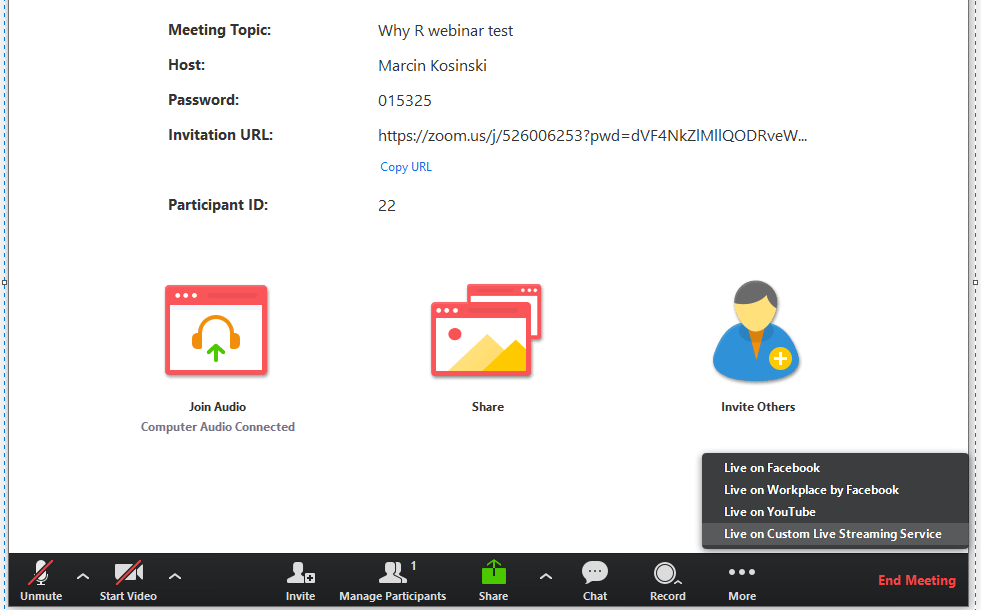The image size is (981, 610).
Task: Expand video options arrow beside Start Video
Action: [175, 577]
